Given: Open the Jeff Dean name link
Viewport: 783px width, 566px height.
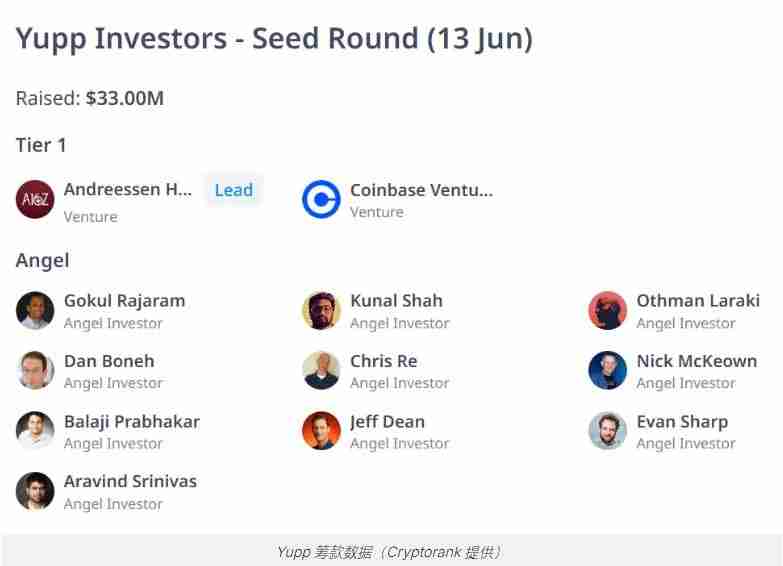Looking at the screenshot, I should [387, 421].
